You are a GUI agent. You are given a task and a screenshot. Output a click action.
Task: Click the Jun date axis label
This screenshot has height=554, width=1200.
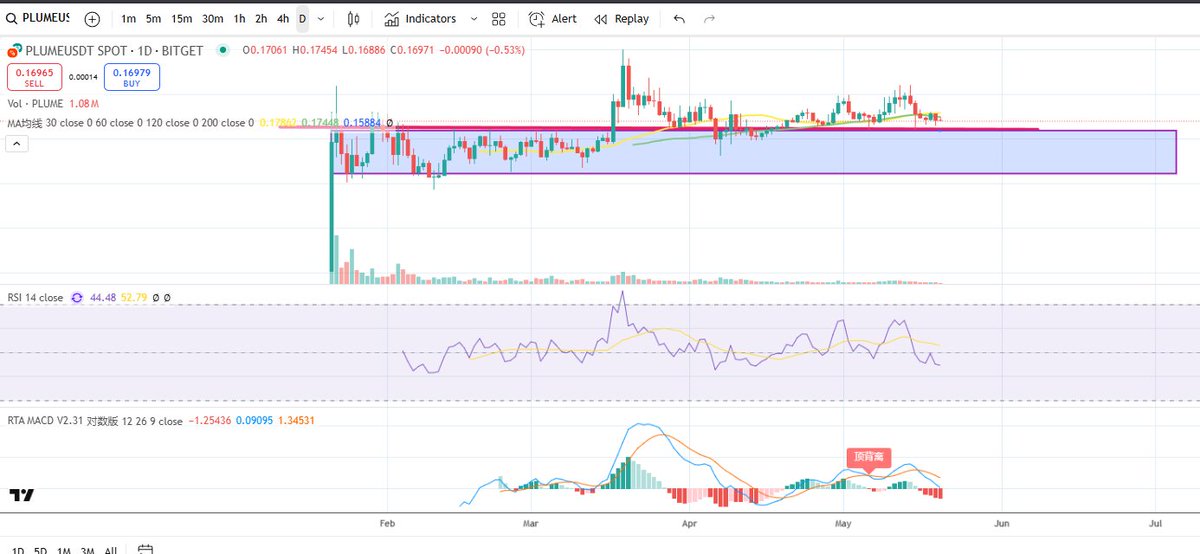1001,522
